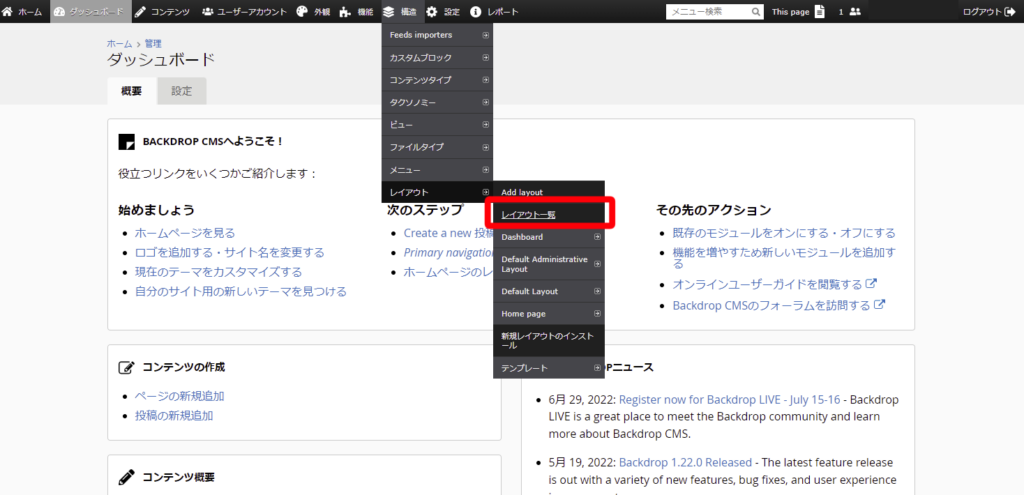
Task: Open 現在のテーマをカスタマイズする link
Action: tap(218, 272)
